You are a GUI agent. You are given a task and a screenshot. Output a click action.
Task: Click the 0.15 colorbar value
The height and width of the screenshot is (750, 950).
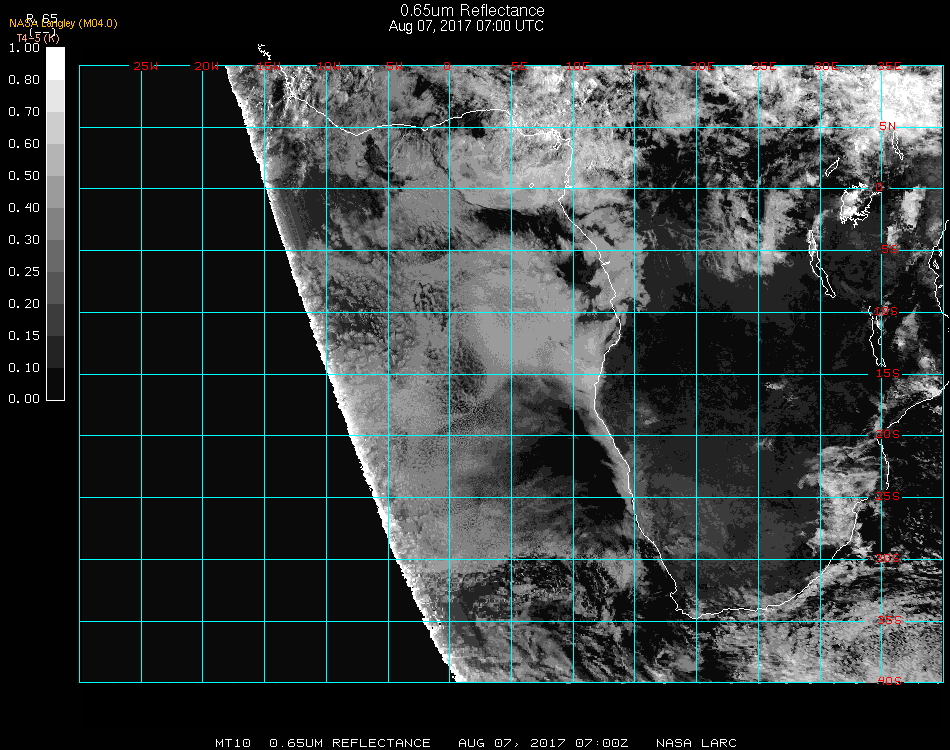click(24, 336)
